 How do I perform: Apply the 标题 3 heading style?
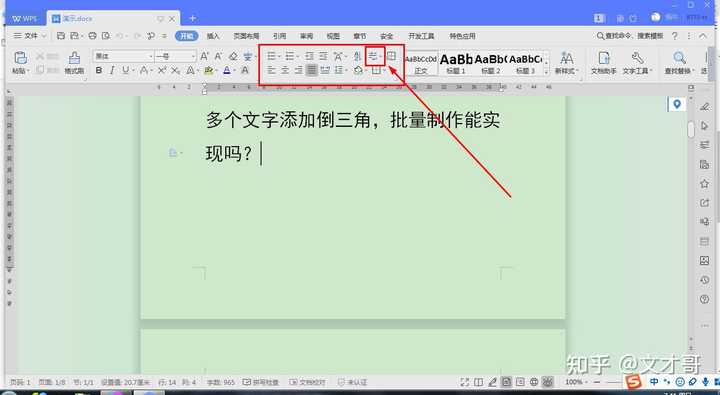525,64
